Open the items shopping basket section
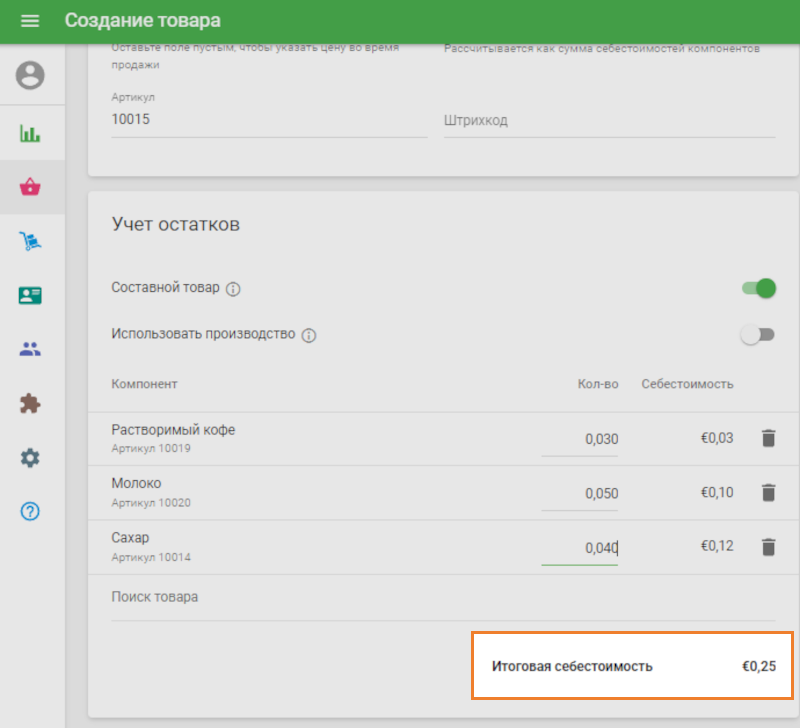 point(31,187)
